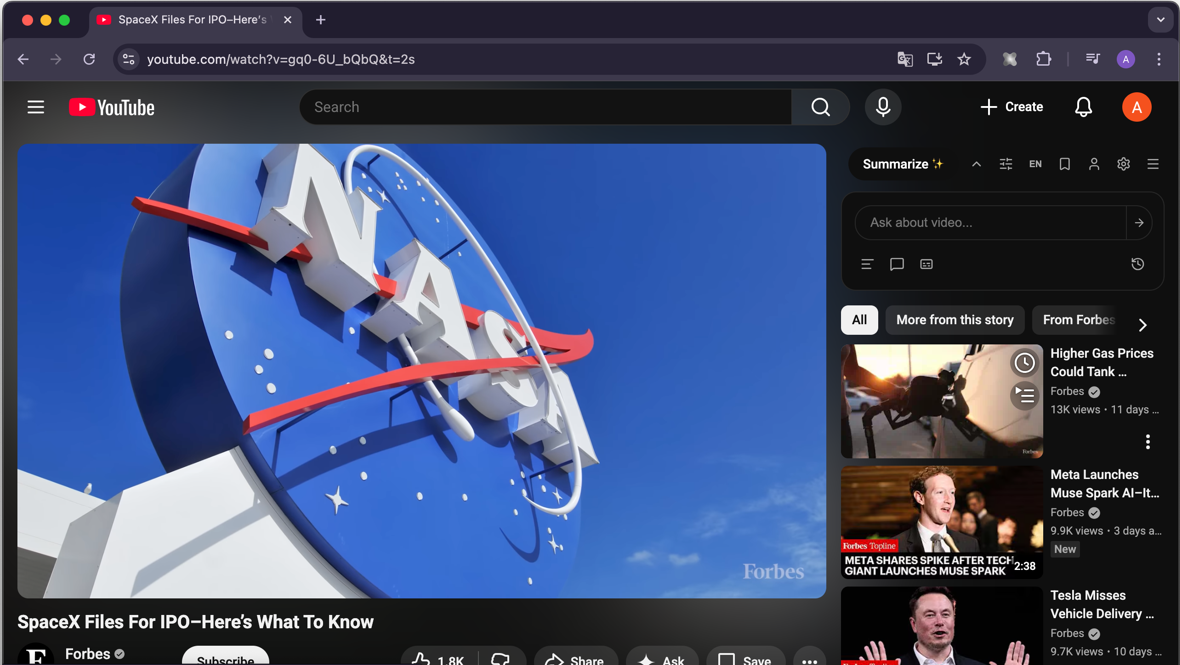Viewport: 1180px width, 665px height.
Task: Submit the question with the arrow button
Action: point(1139,223)
